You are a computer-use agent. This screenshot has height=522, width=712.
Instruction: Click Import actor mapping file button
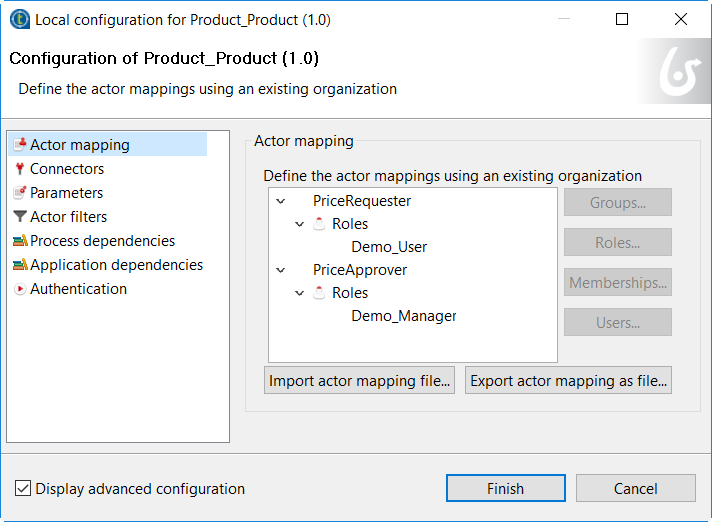coord(361,381)
